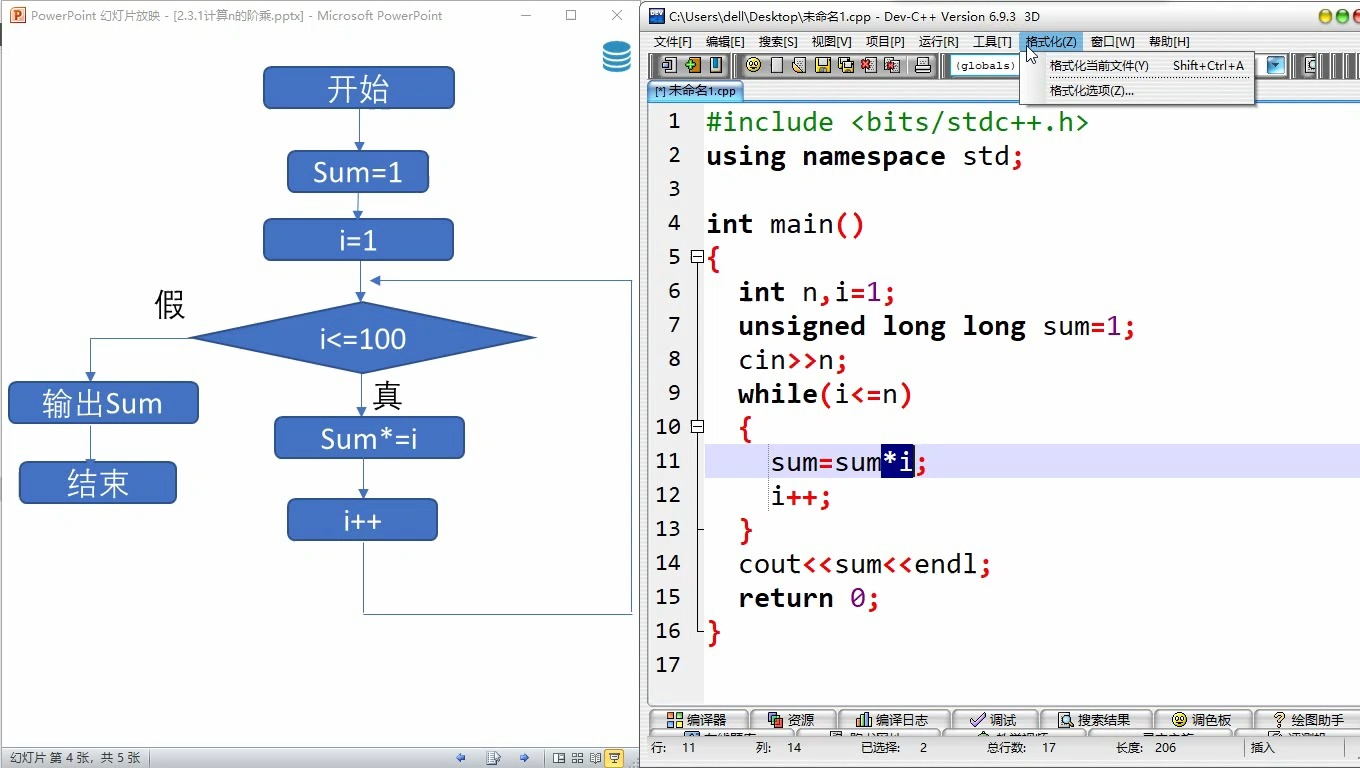The width and height of the screenshot is (1360, 768).
Task: Click the blank new-page toolbar icon
Action: point(776,65)
